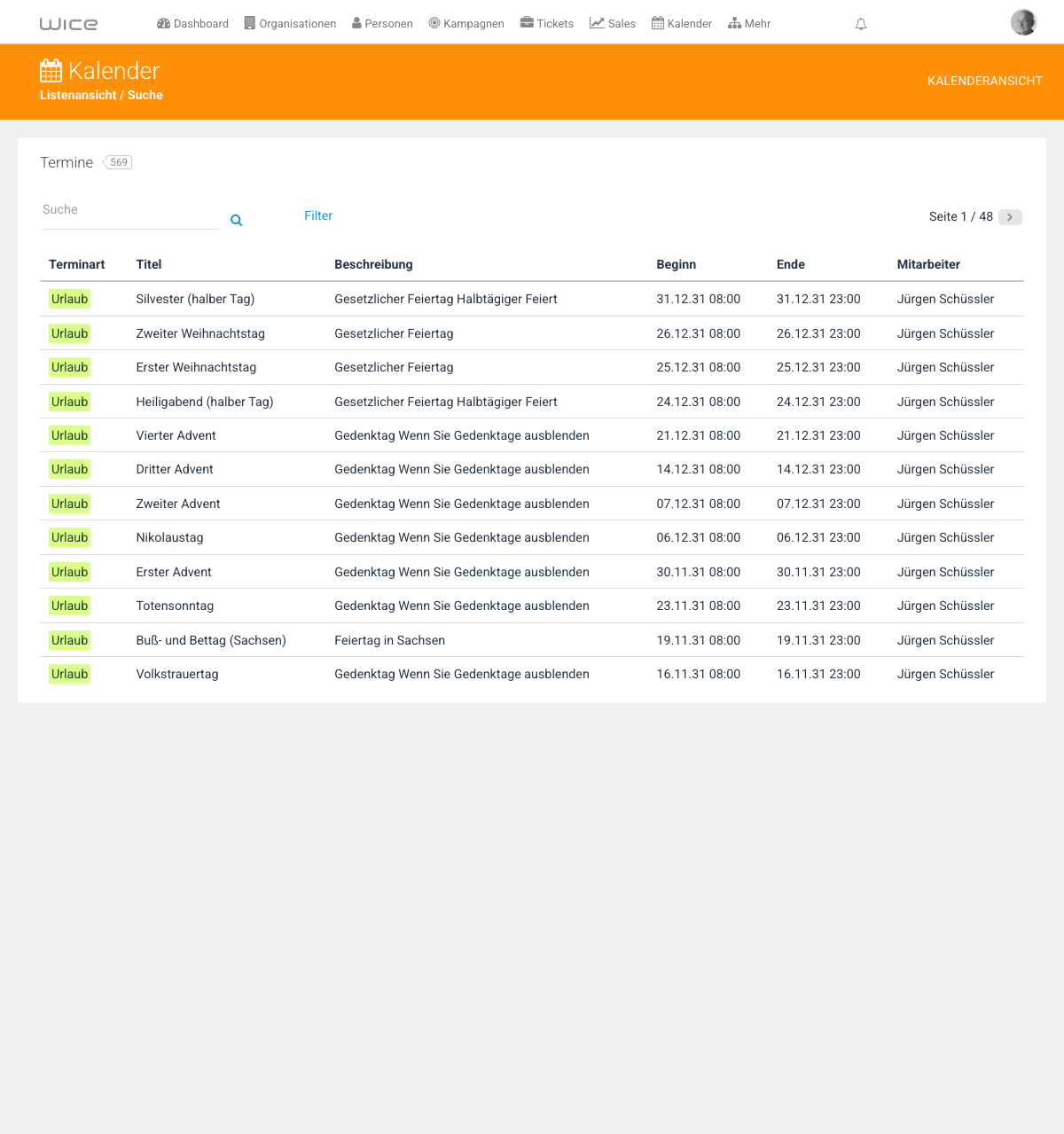1064x1134 pixels.
Task: Open Erster Advent entry
Action: pos(174,572)
